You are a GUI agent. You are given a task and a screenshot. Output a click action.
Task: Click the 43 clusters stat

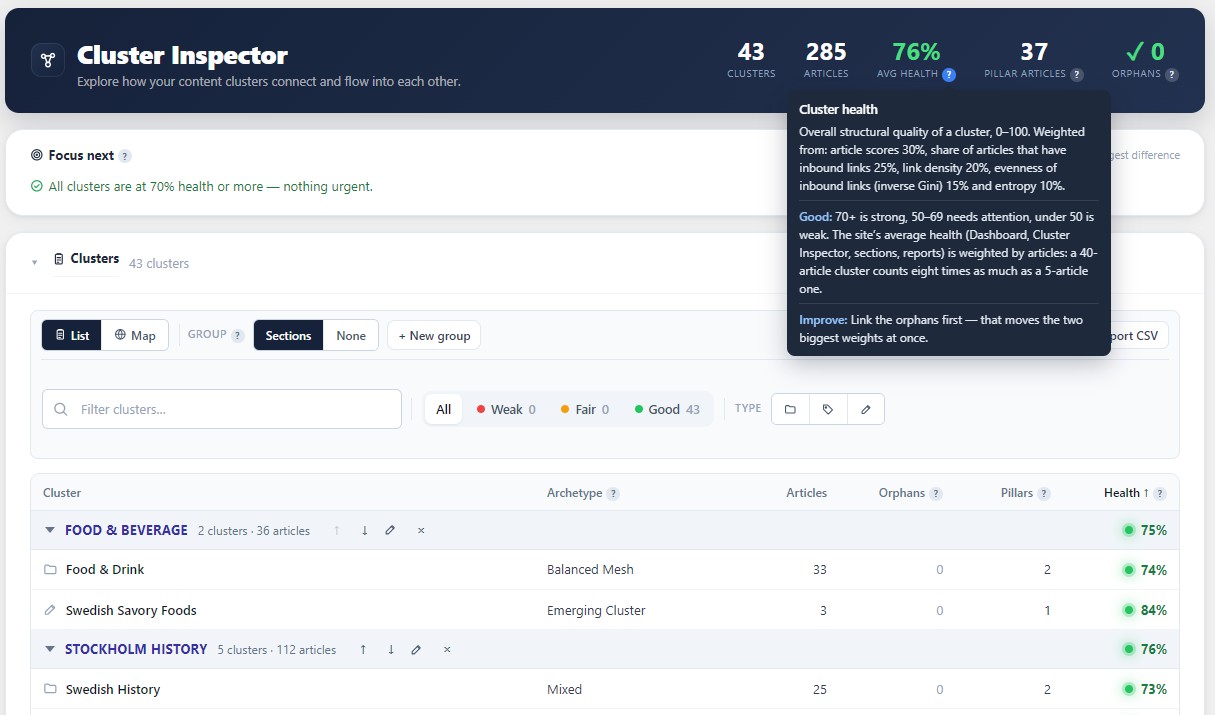point(751,60)
